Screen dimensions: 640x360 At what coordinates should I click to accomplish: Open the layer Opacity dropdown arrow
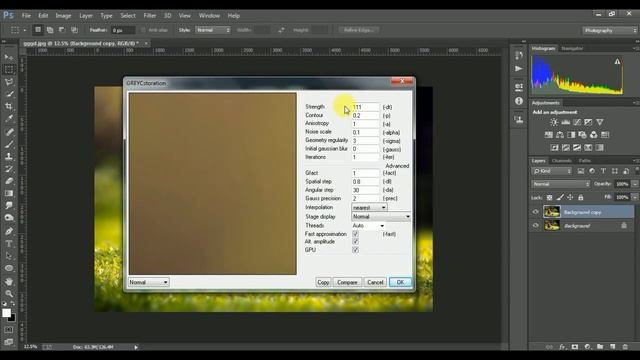pyautogui.click(x=635, y=184)
